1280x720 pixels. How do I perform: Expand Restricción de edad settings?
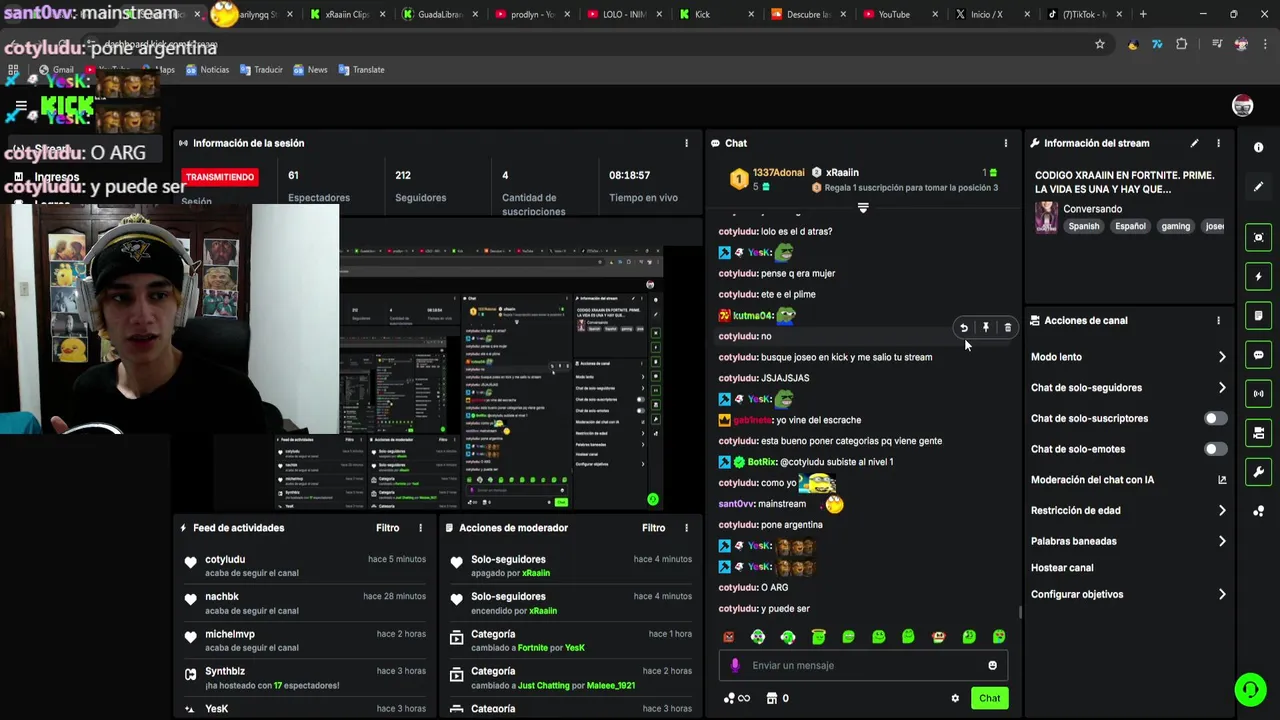(x=1222, y=511)
